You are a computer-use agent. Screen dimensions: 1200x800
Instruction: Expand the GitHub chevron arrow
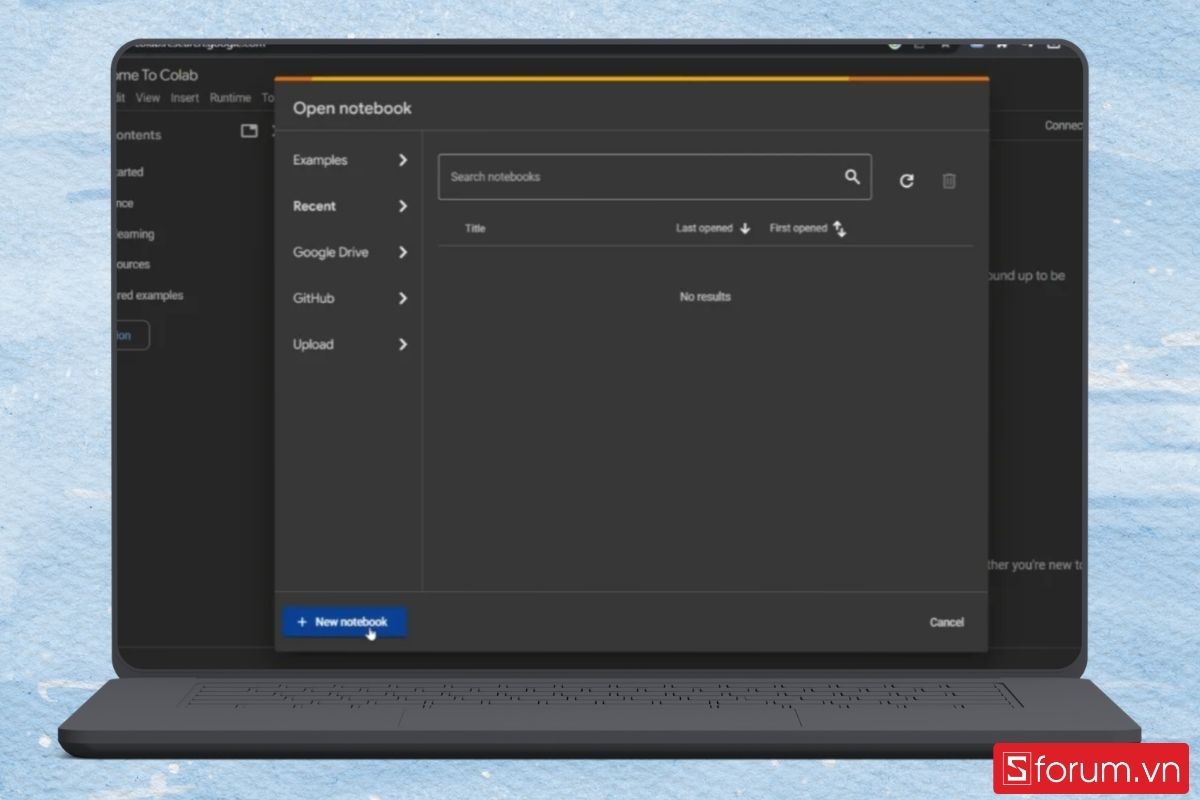tap(403, 298)
